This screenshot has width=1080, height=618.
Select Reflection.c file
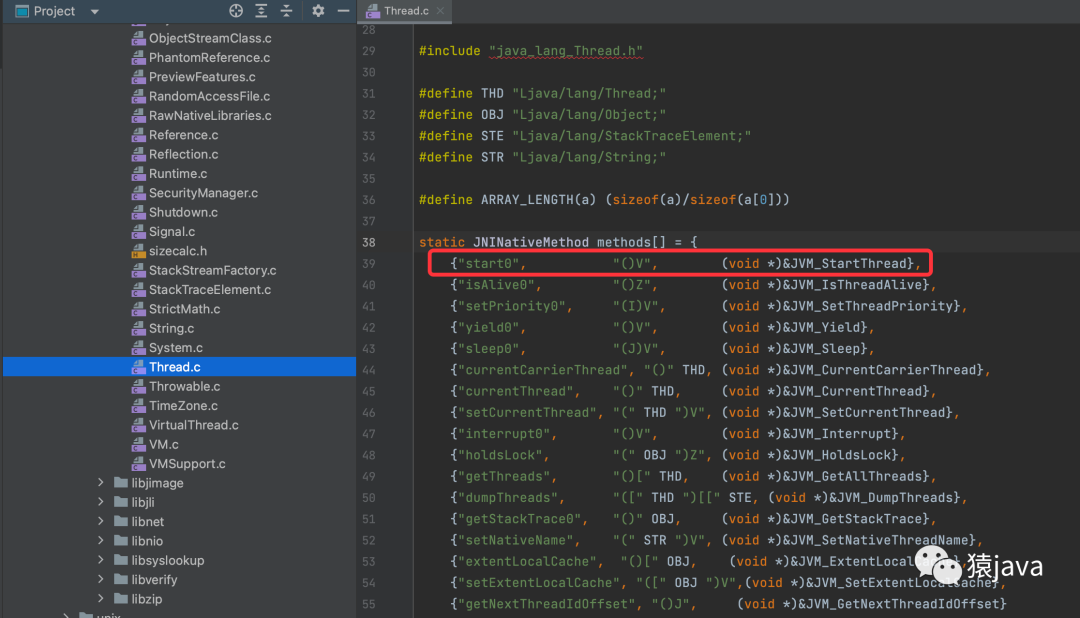(183, 154)
